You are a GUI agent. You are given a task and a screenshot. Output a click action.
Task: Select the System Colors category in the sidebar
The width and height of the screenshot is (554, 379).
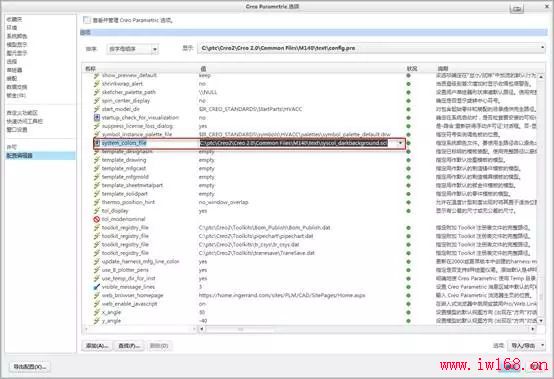tap(17, 36)
